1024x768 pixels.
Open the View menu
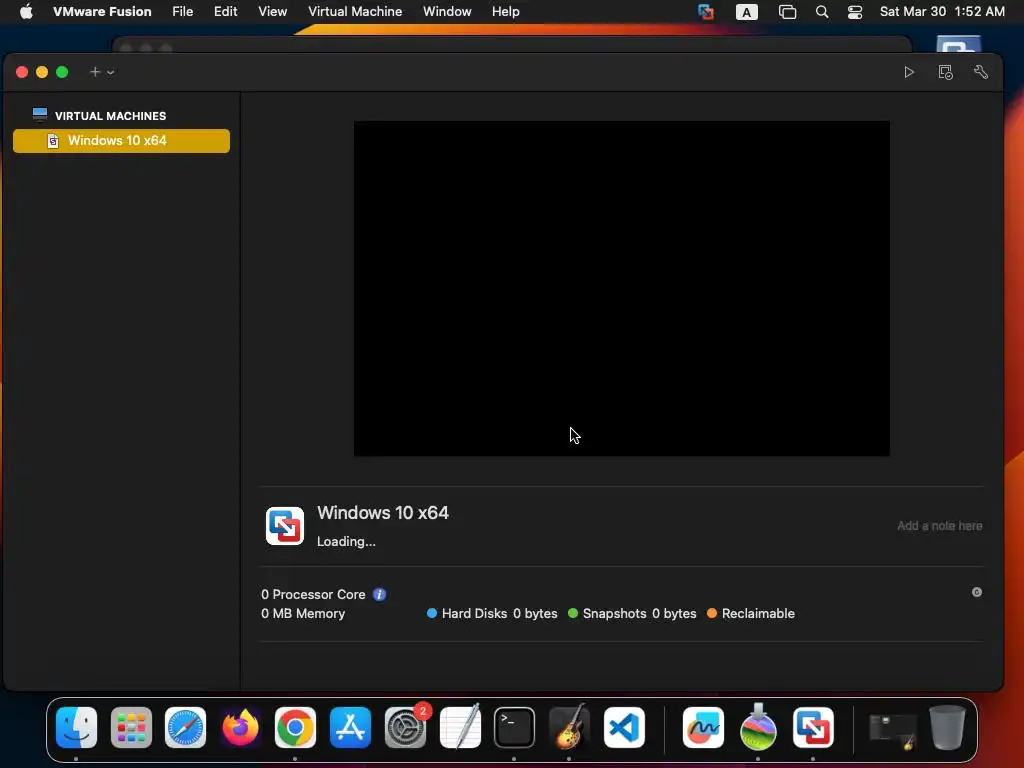272,12
